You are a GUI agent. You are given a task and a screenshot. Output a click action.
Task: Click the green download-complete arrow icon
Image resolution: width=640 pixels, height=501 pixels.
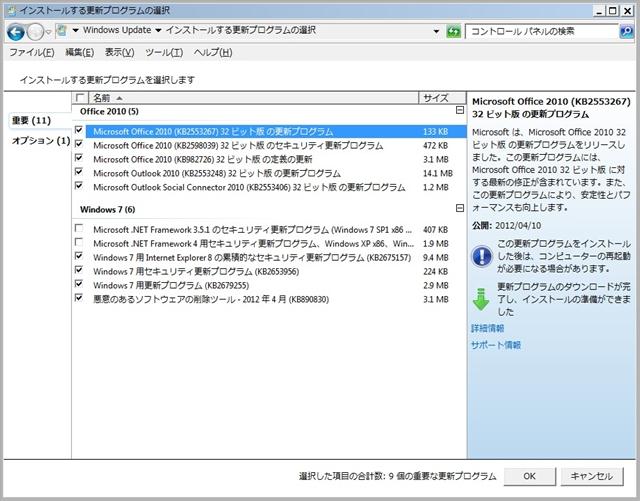coord(481,299)
